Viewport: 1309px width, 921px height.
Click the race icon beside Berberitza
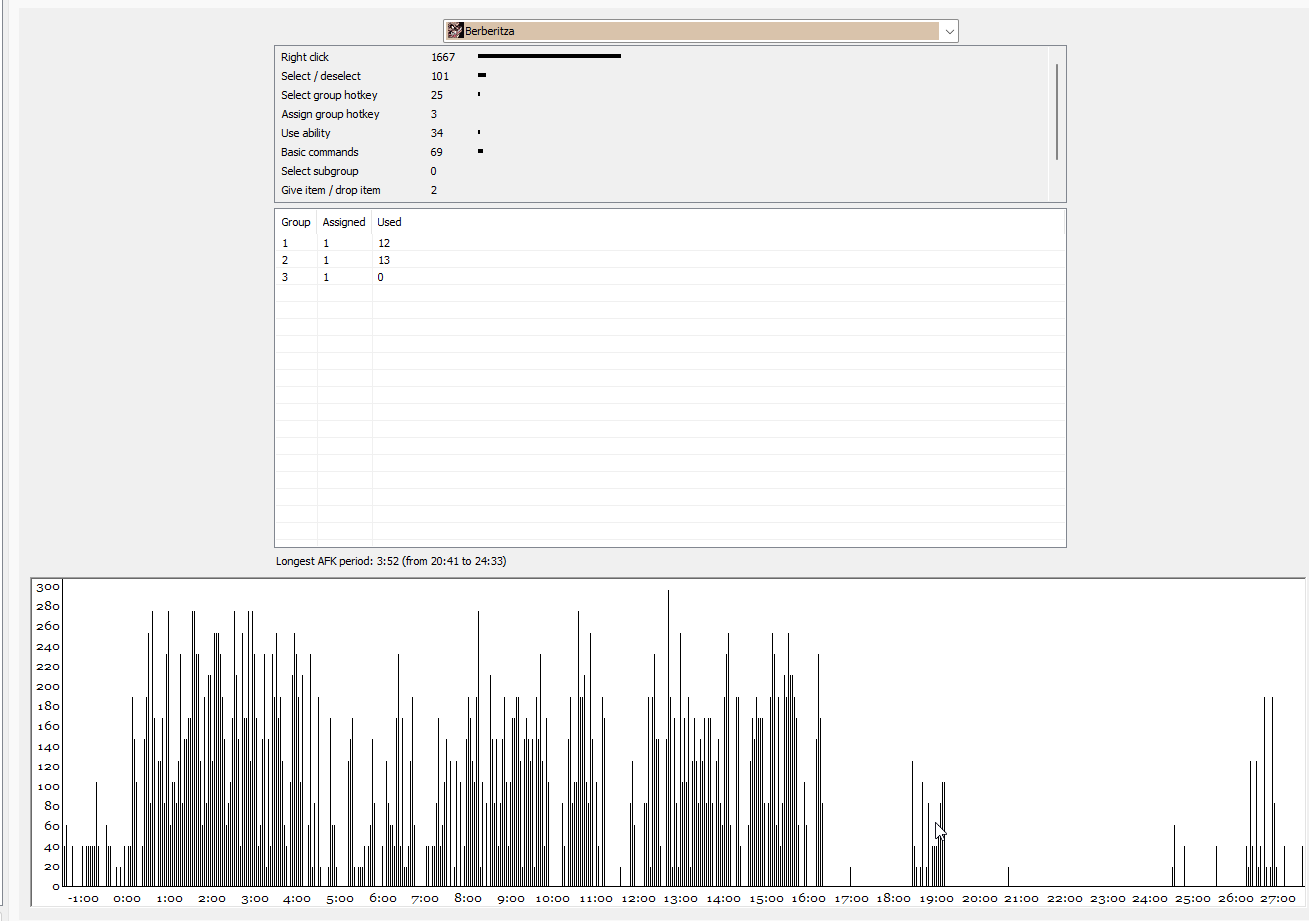tap(455, 31)
